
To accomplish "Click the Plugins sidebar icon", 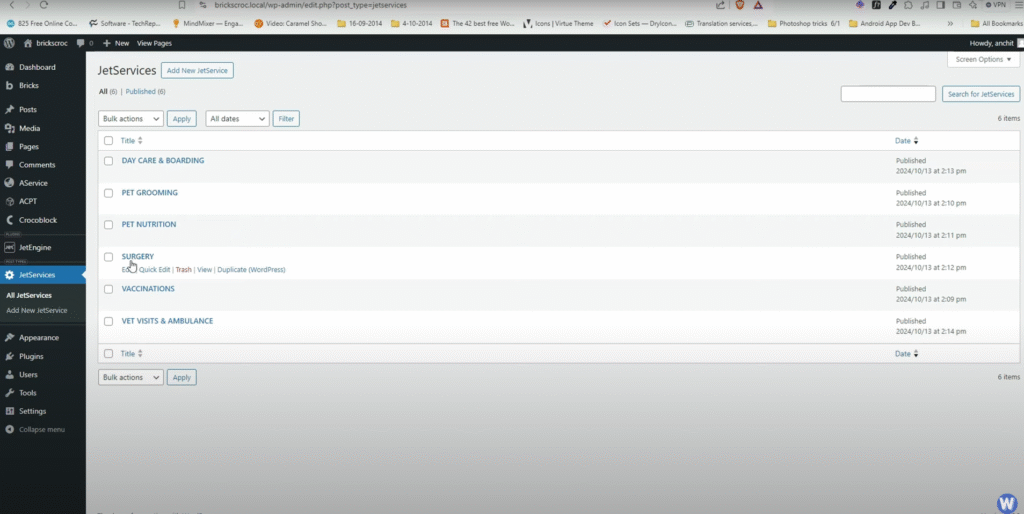I will click(9, 357).
